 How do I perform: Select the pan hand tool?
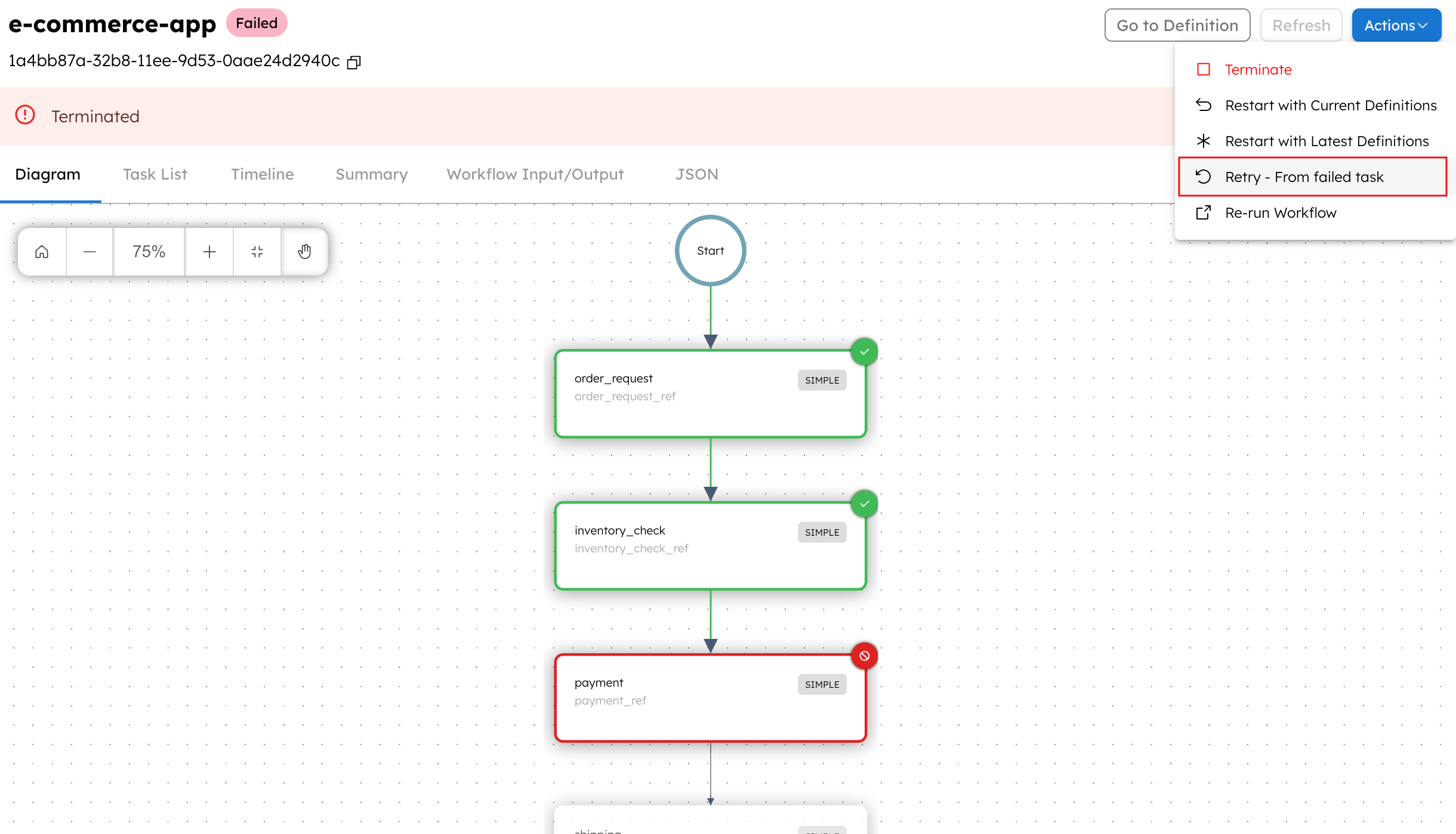(x=304, y=251)
